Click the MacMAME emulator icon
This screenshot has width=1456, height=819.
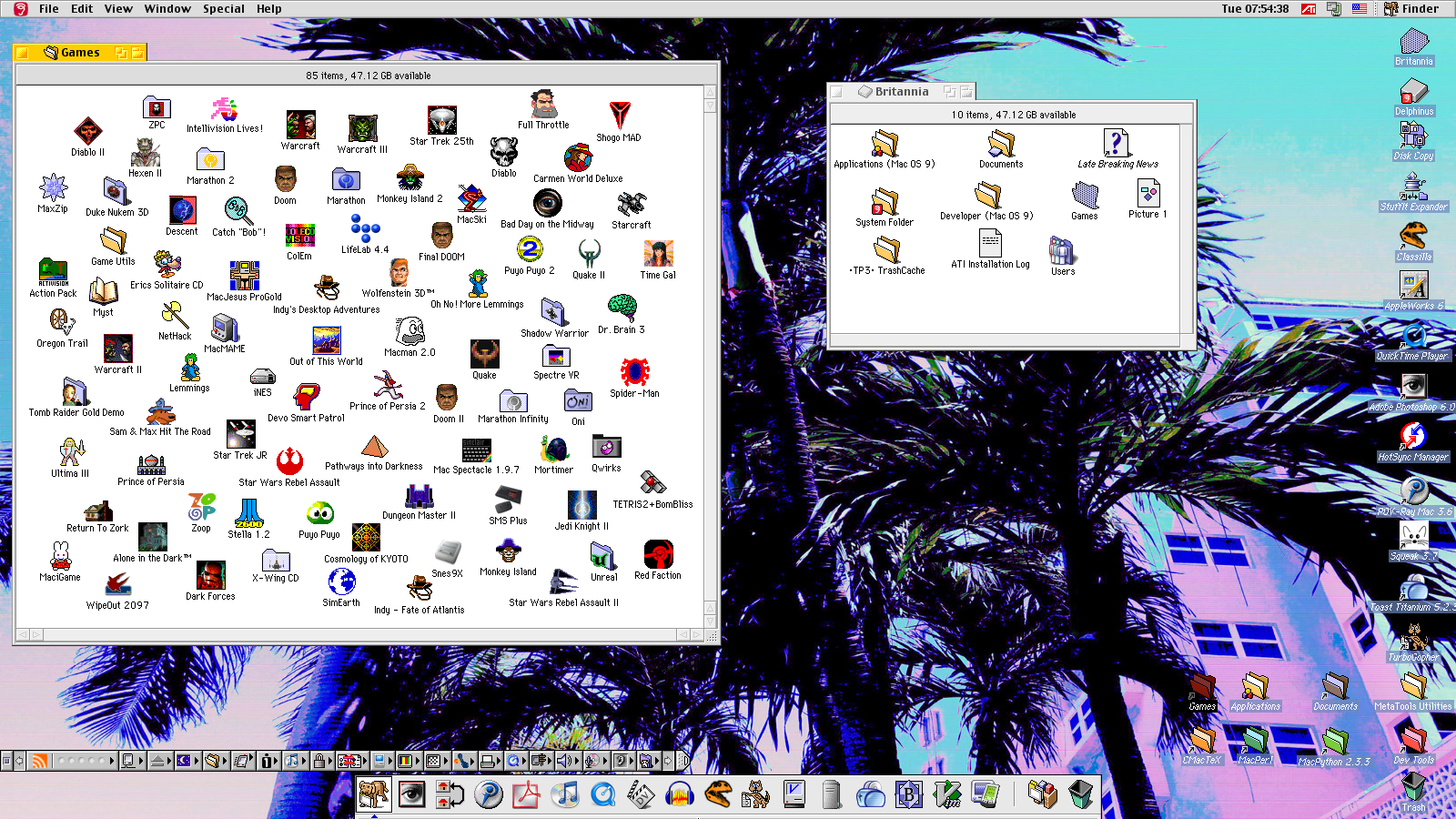pos(225,328)
